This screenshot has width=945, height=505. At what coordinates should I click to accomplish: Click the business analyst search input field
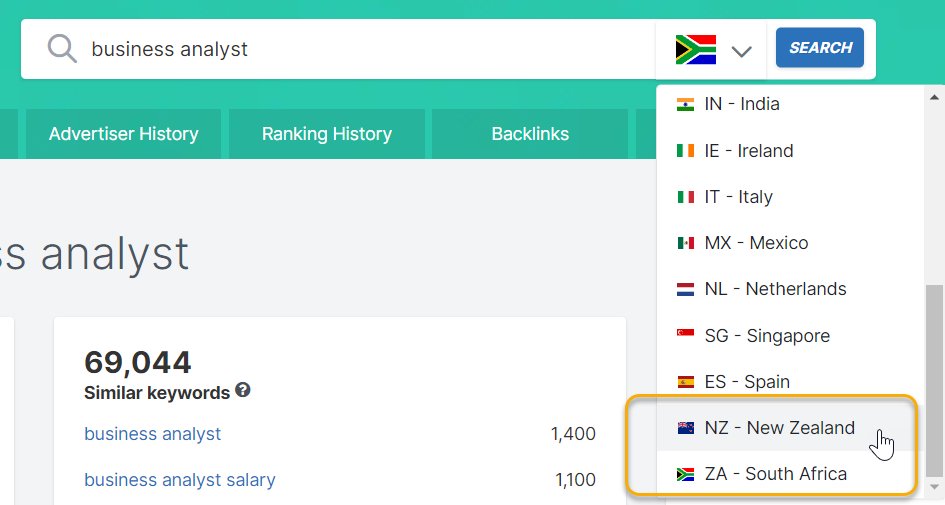[x=362, y=49]
